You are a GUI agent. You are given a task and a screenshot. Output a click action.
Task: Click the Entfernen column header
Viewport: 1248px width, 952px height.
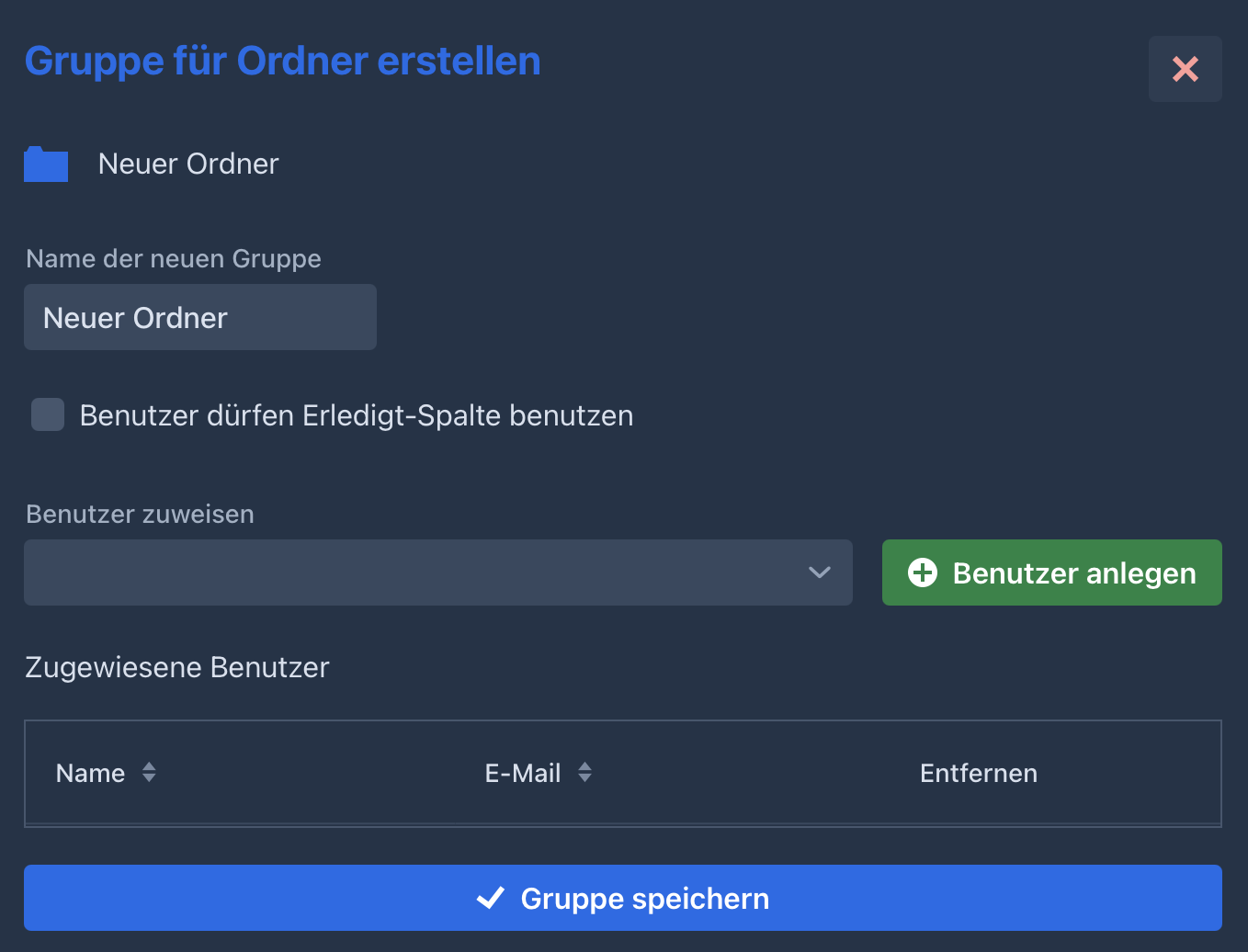[x=978, y=773]
